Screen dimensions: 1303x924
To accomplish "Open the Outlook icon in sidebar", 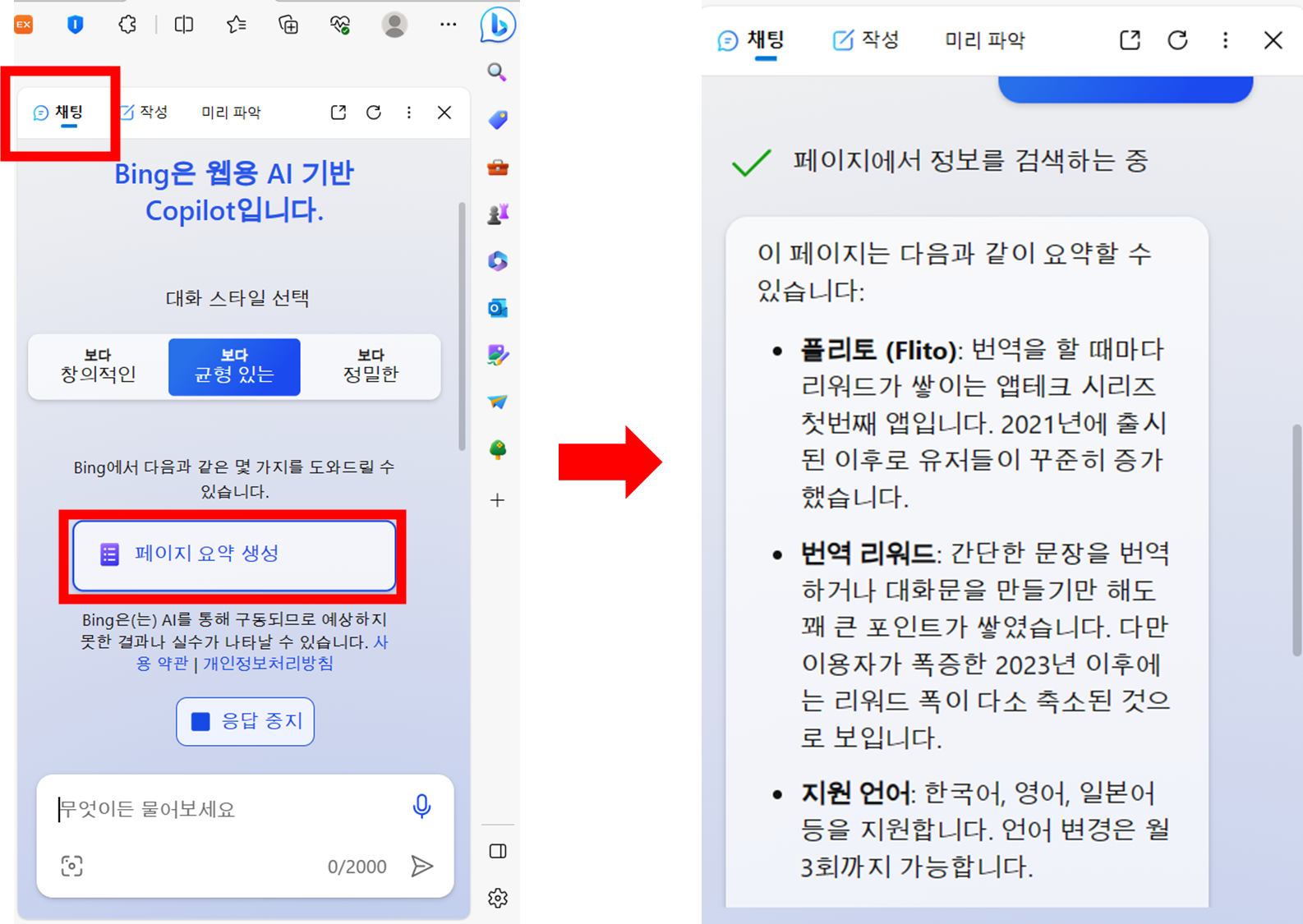I will tap(498, 308).
